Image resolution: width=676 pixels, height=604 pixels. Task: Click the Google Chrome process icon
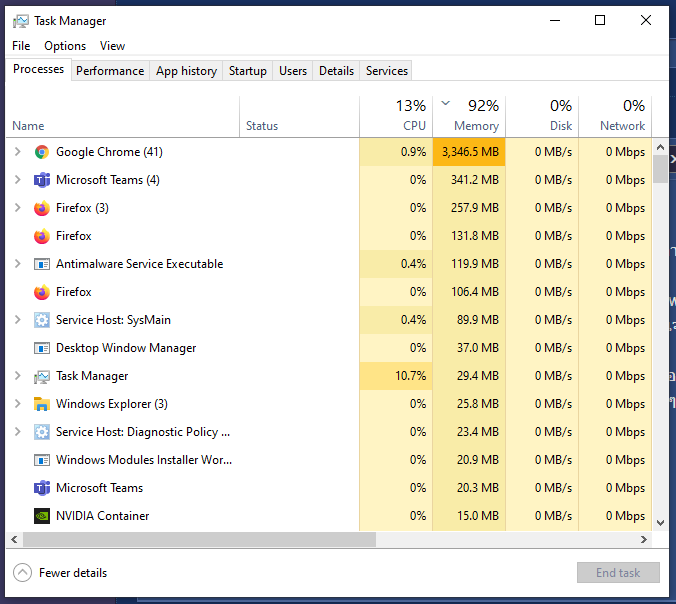click(x=42, y=152)
